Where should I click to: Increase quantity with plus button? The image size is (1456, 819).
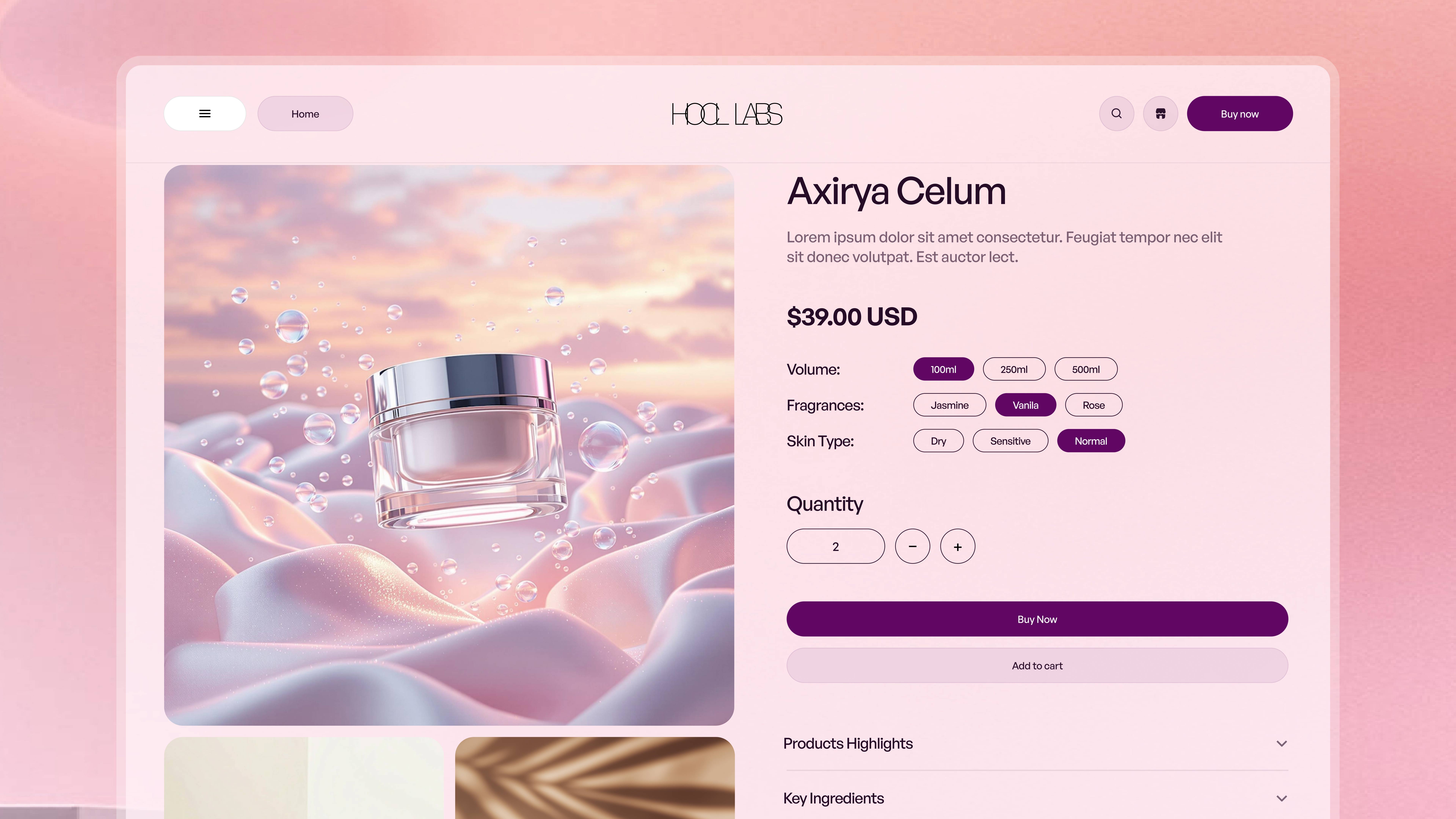click(x=957, y=547)
